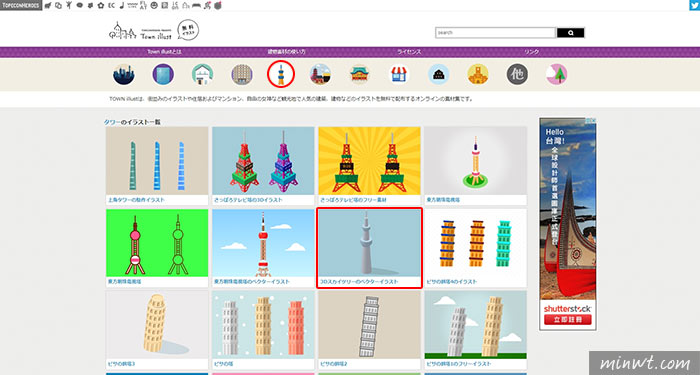Open the gray outline Pisa tower thumbnail

pyautogui.click(x=369, y=325)
